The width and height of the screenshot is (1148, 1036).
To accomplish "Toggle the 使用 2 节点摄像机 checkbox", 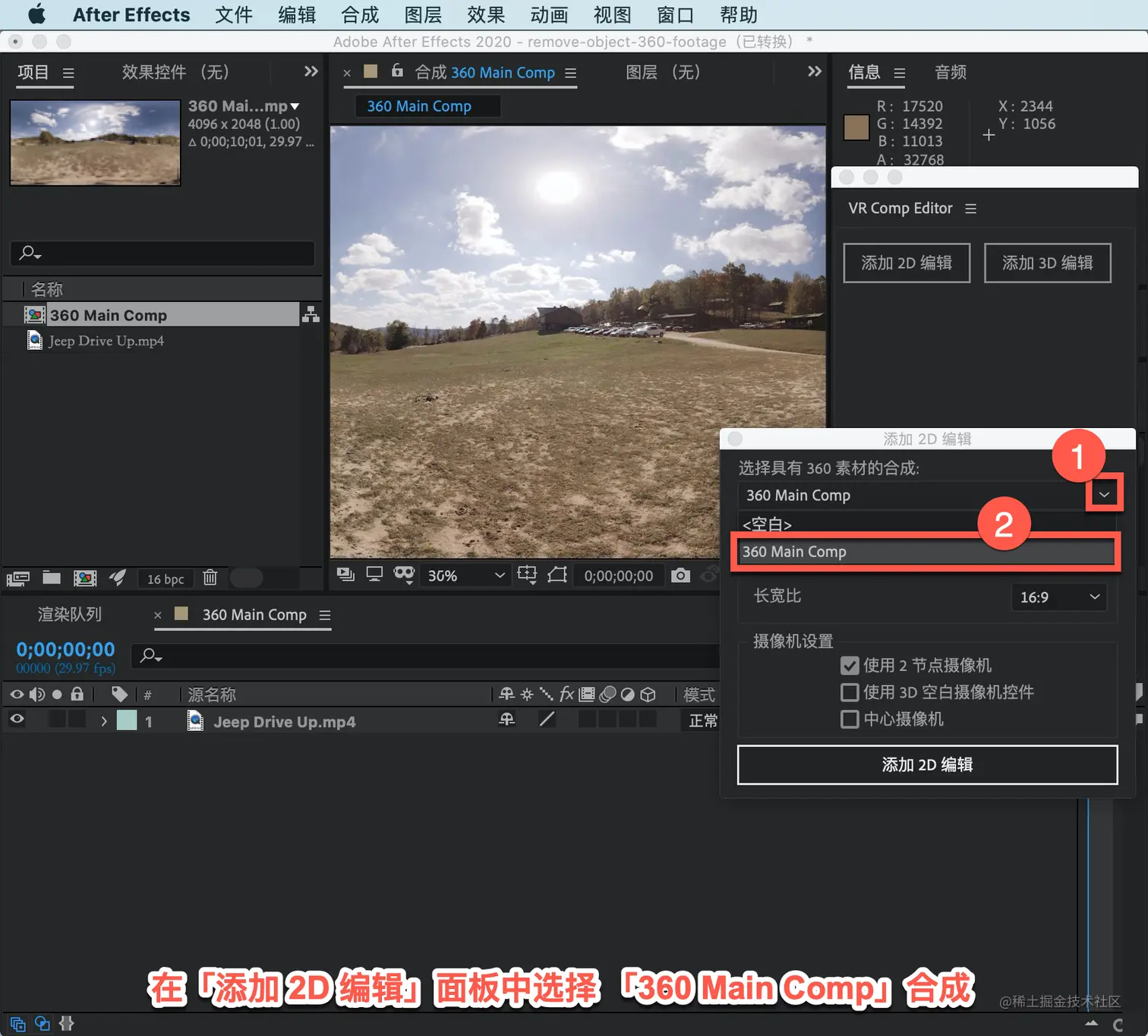I will [850, 666].
